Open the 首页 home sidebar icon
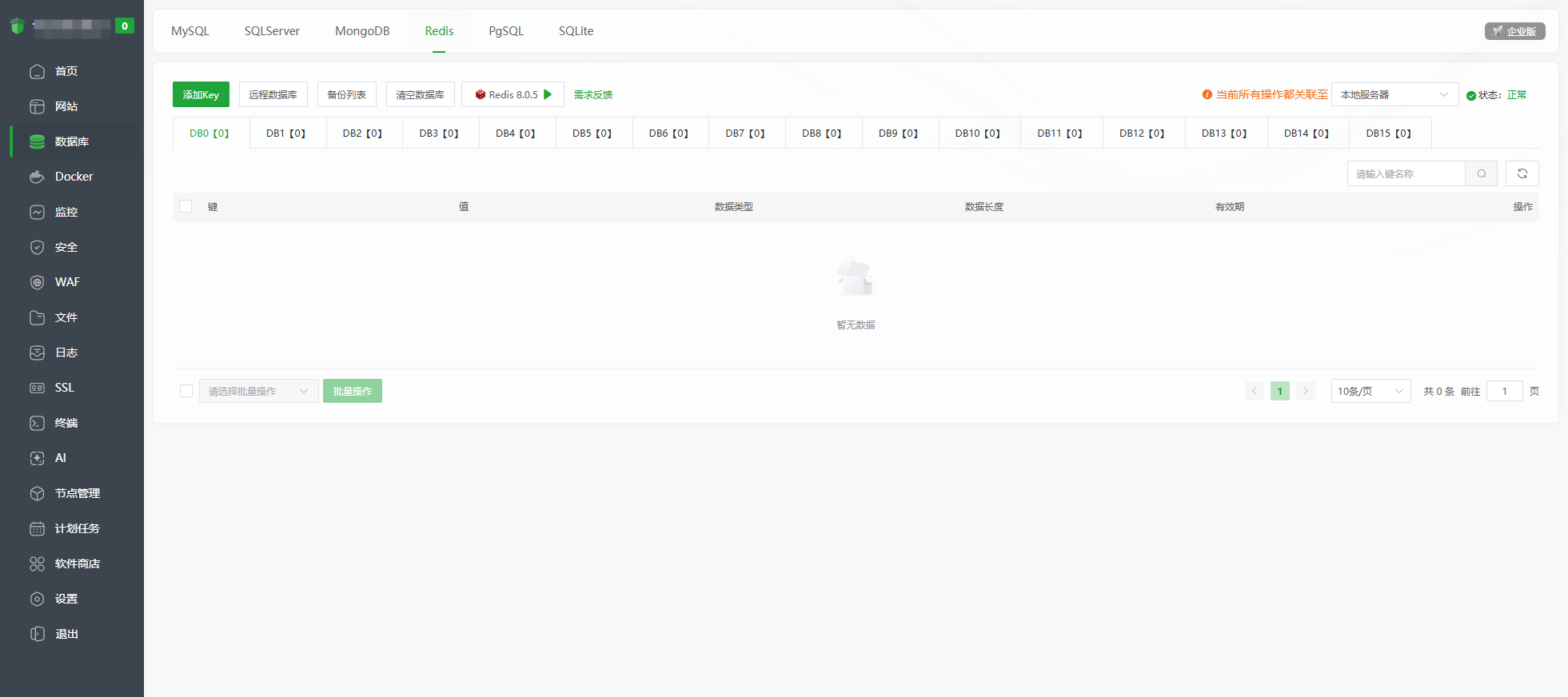 point(37,71)
